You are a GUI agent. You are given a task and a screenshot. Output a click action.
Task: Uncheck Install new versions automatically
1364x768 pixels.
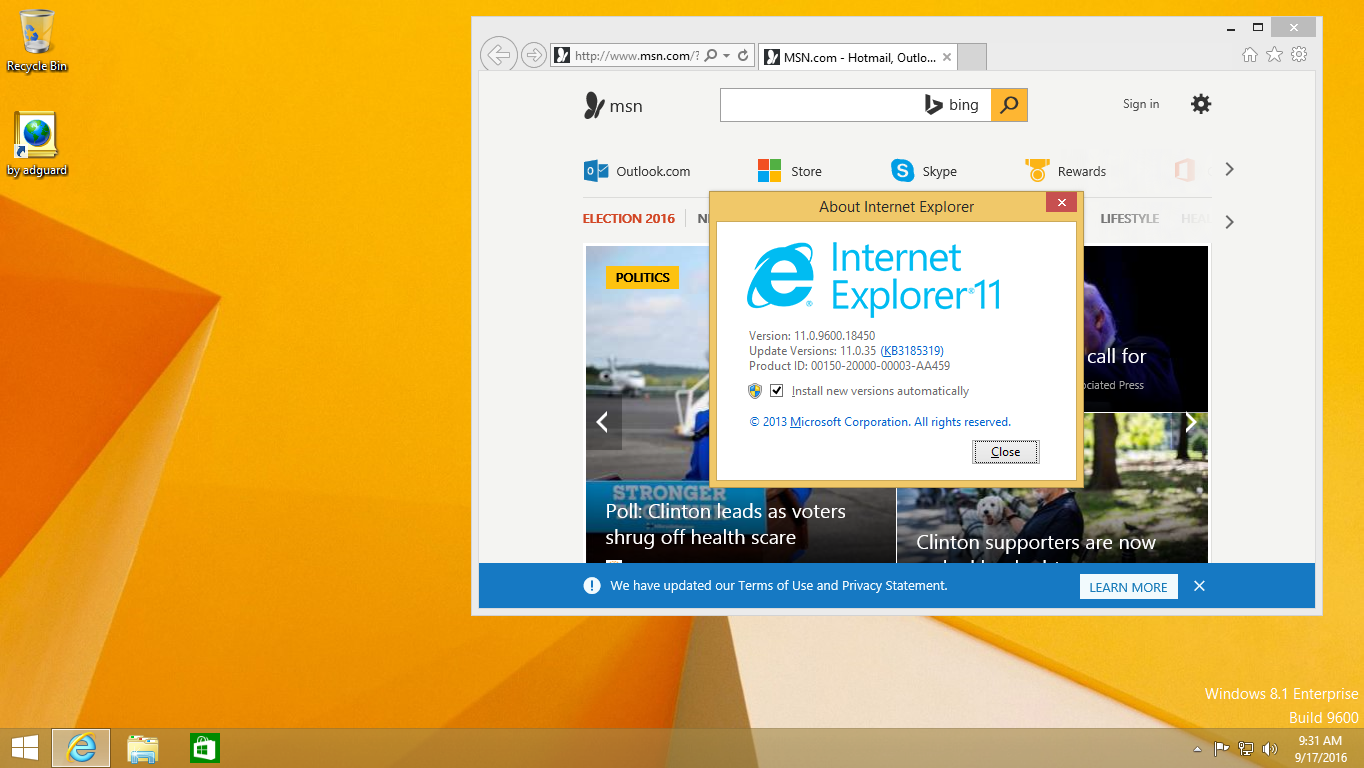pos(776,391)
